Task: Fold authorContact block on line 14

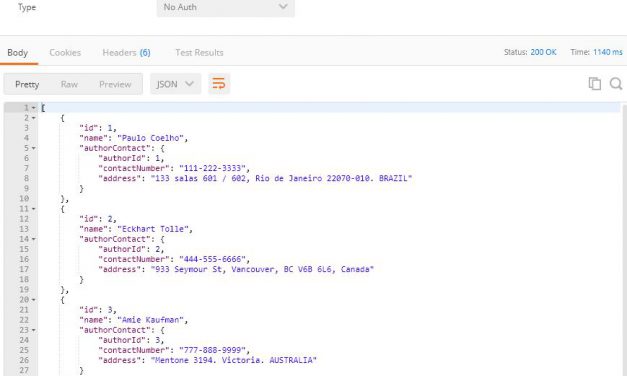Action: [x=34, y=239]
